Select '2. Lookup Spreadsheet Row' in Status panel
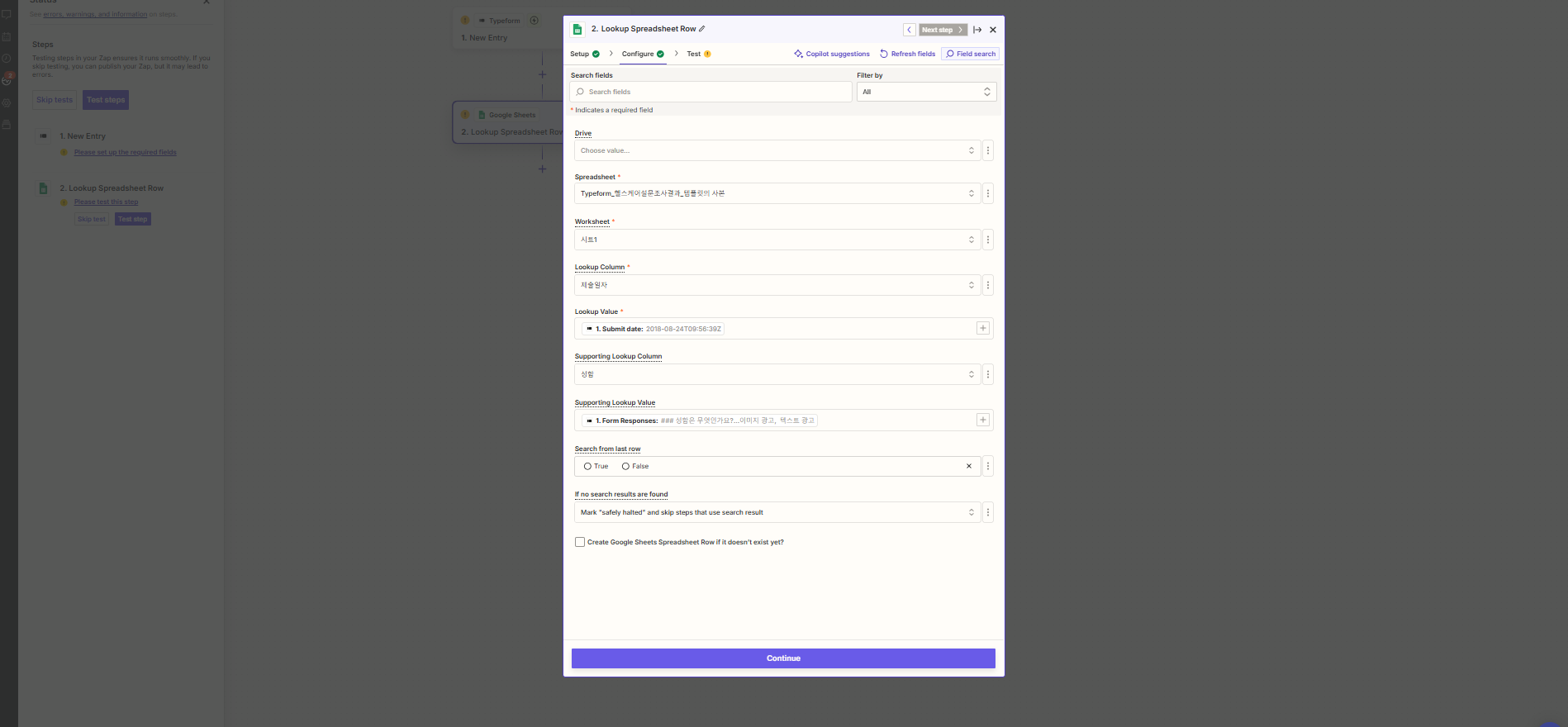This screenshot has height=727, width=1568. tap(112, 188)
